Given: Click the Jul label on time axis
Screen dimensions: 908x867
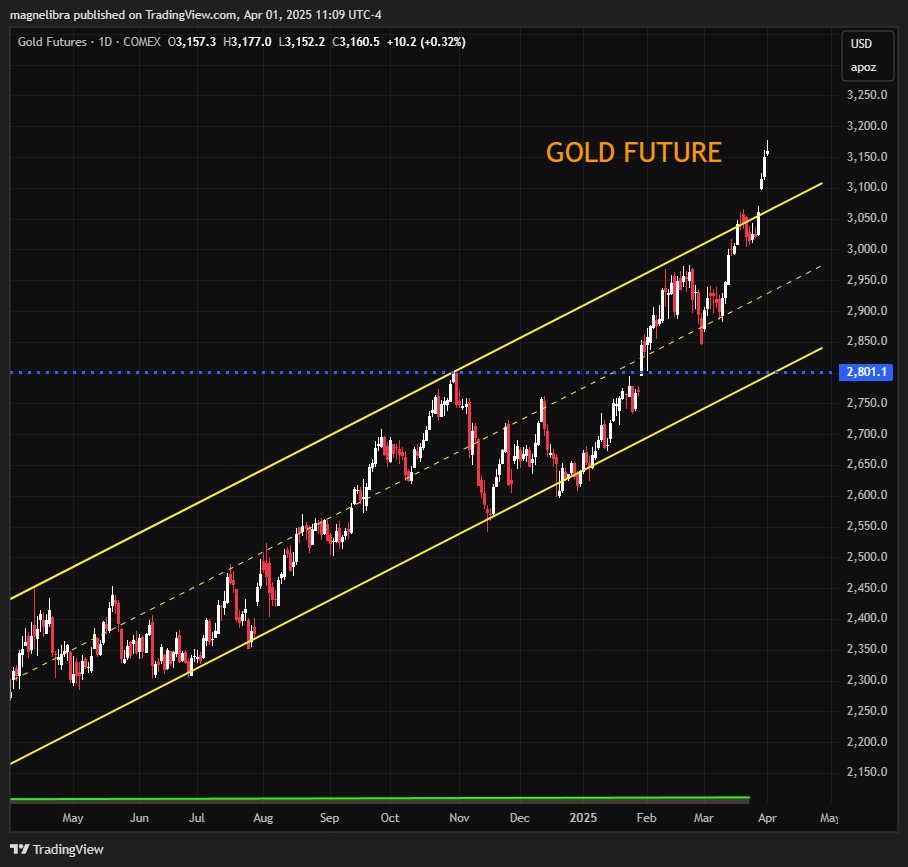Looking at the screenshot, I should pos(197,818).
